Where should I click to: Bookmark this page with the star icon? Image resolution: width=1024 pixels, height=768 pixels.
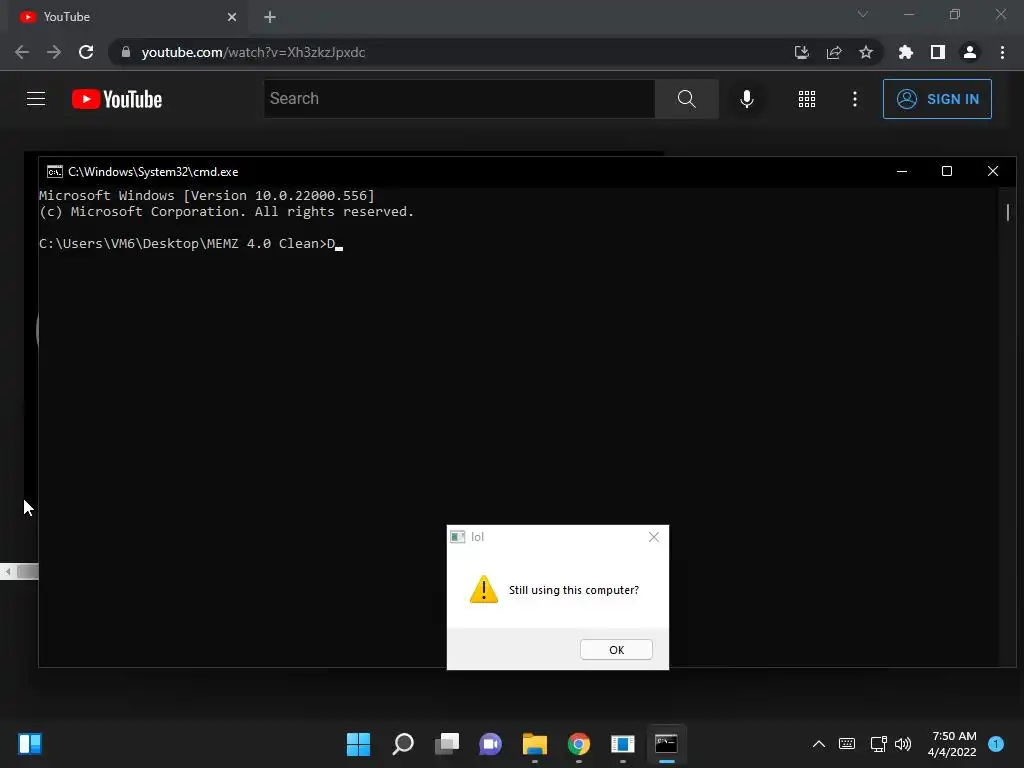pos(866,52)
